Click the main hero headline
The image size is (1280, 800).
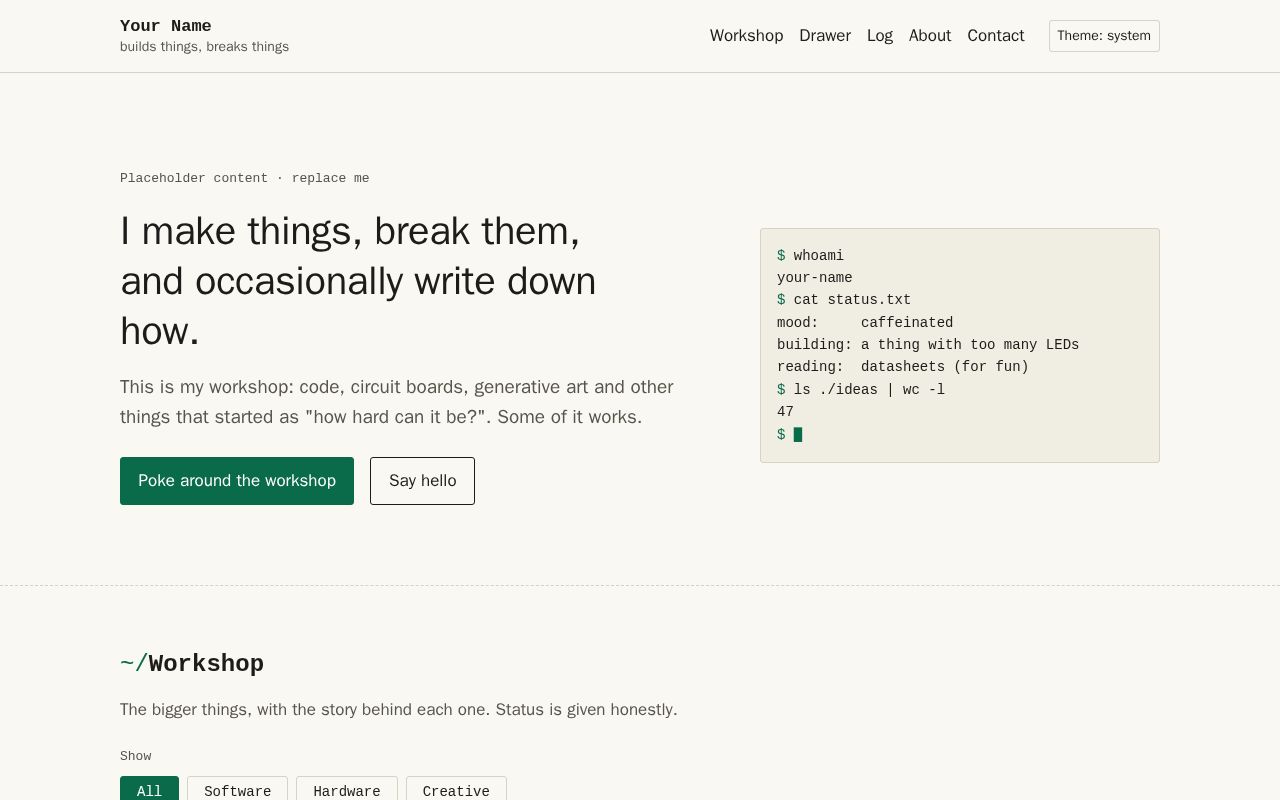click(358, 281)
